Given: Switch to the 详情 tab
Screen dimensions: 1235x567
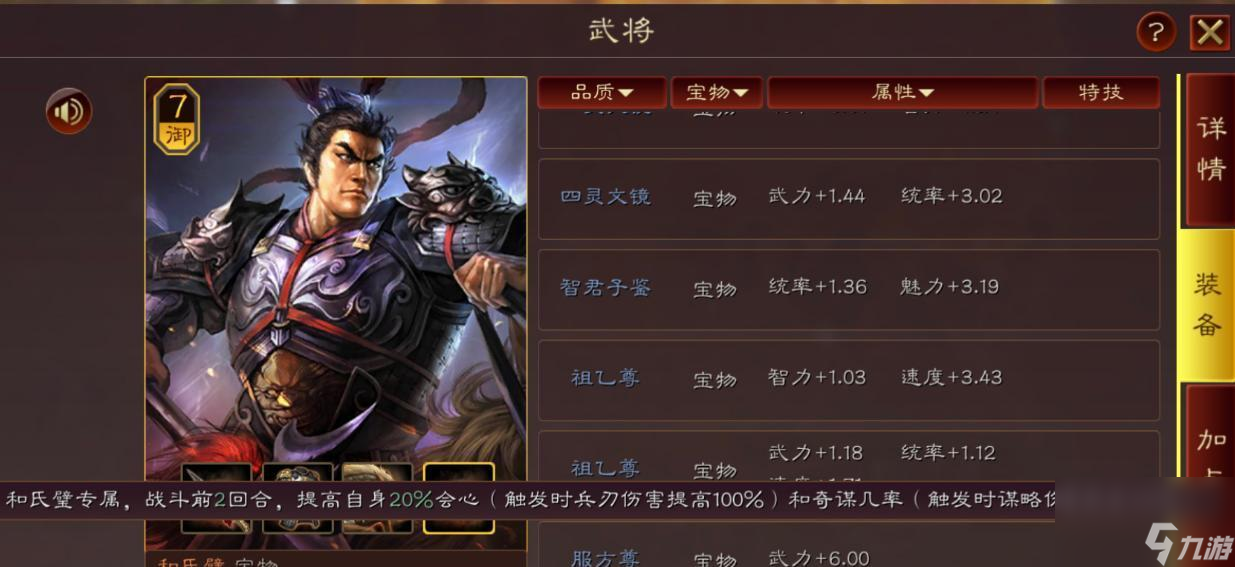Looking at the screenshot, I should (x=1210, y=150).
